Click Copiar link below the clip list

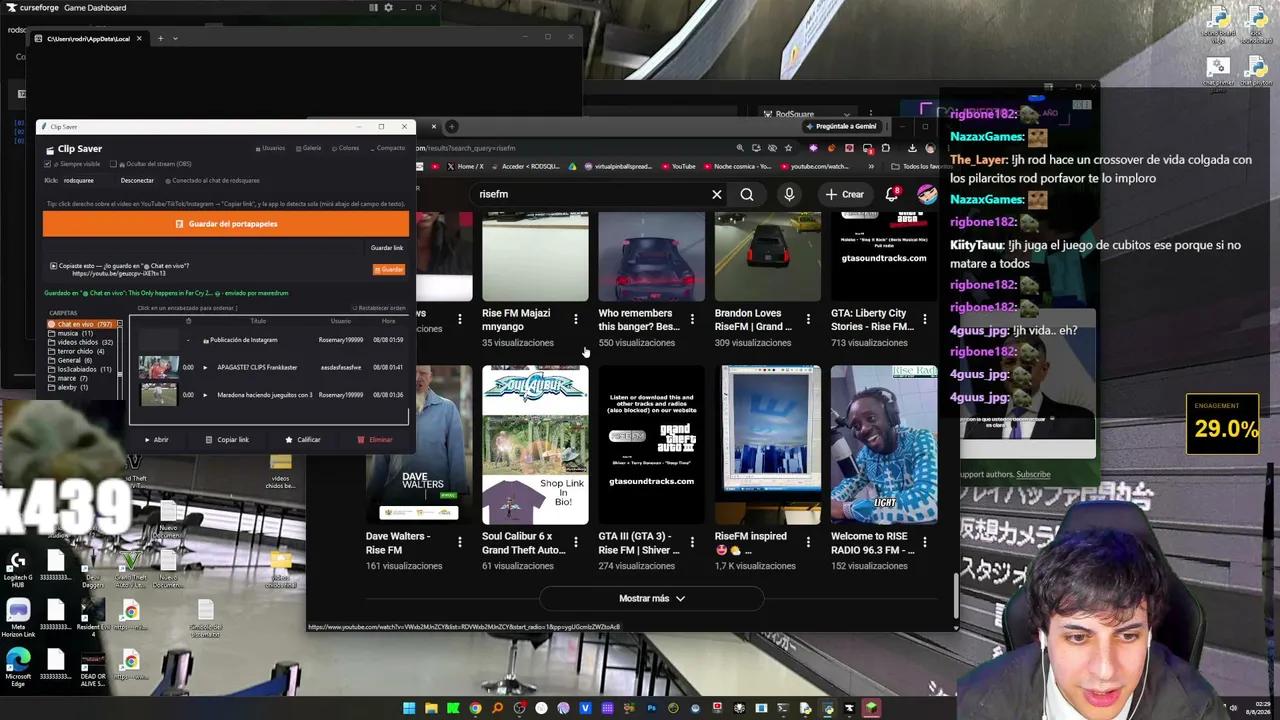227,440
